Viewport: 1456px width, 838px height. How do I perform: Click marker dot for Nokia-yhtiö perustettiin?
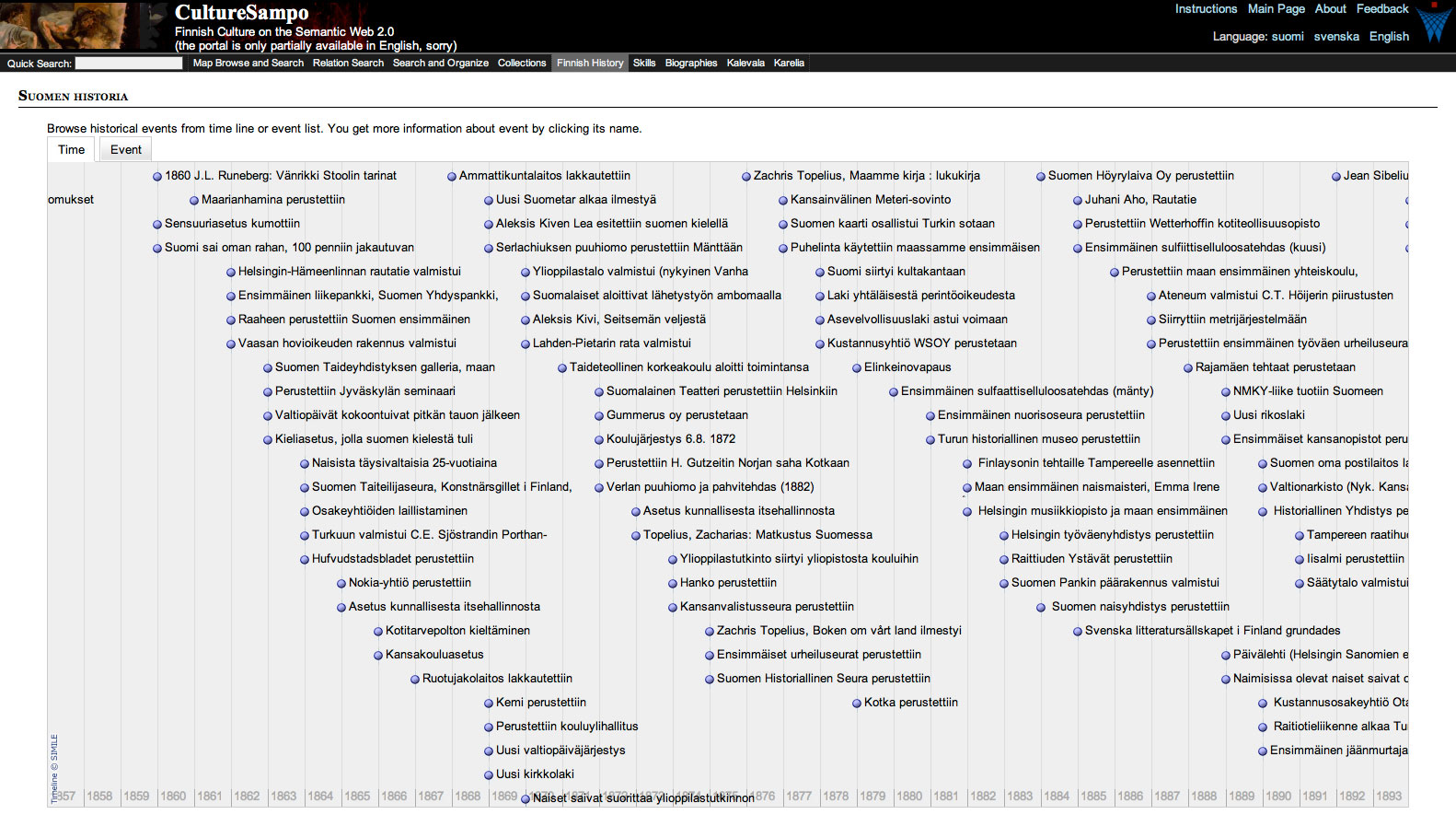(341, 584)
